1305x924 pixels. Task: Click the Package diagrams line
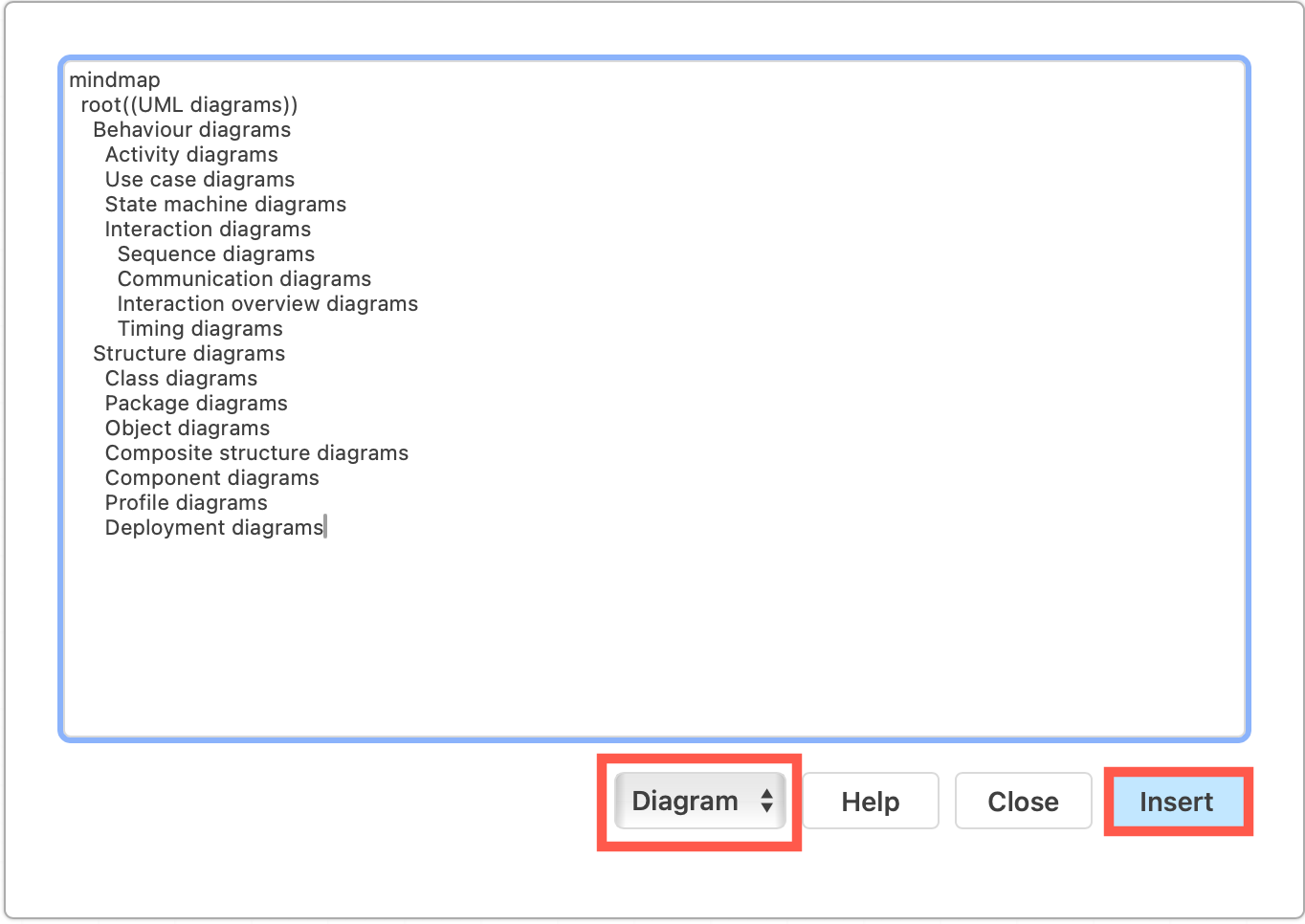(195, 403)
